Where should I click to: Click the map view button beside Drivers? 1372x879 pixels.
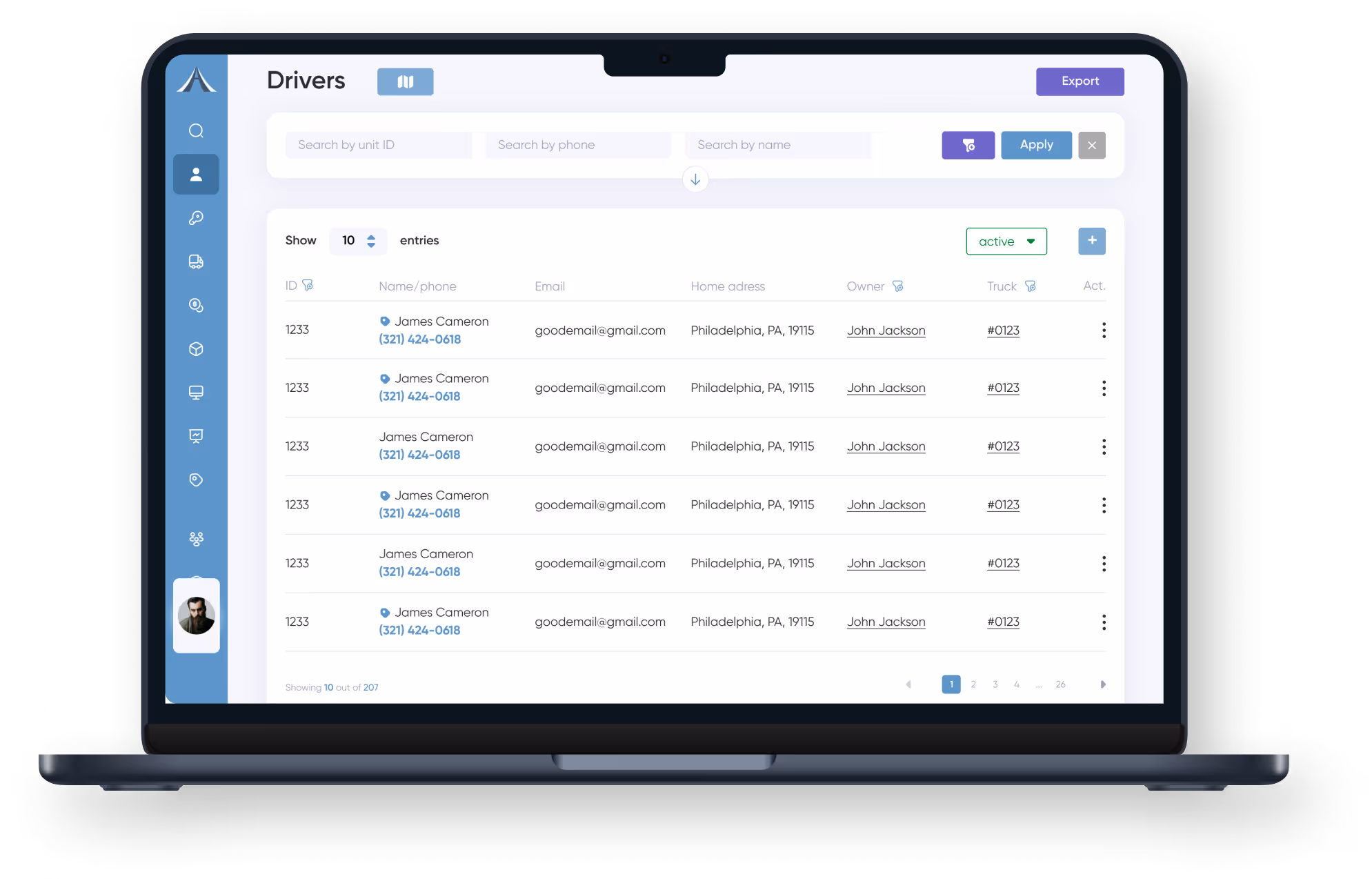(x=405, y=81)
